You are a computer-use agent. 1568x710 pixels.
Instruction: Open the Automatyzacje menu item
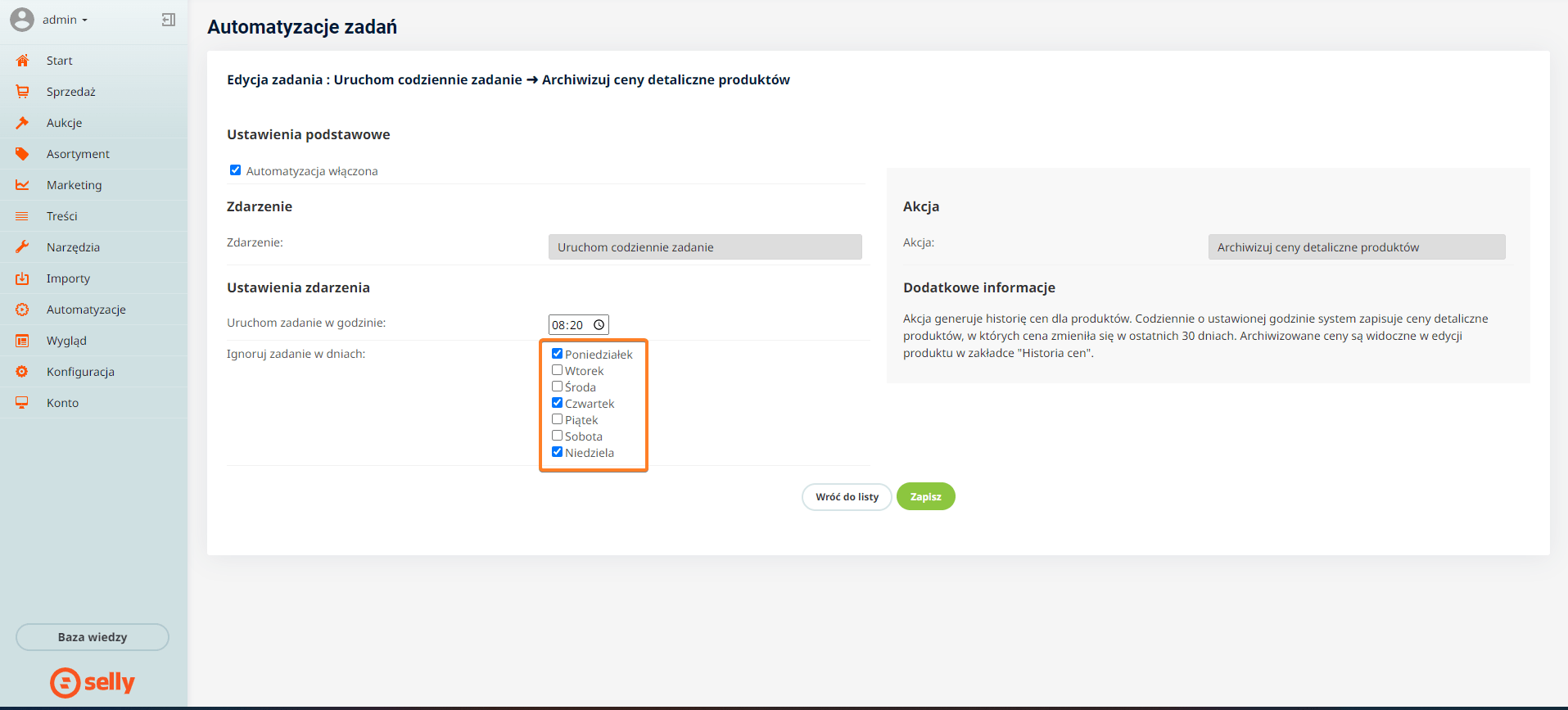[86, 310]
